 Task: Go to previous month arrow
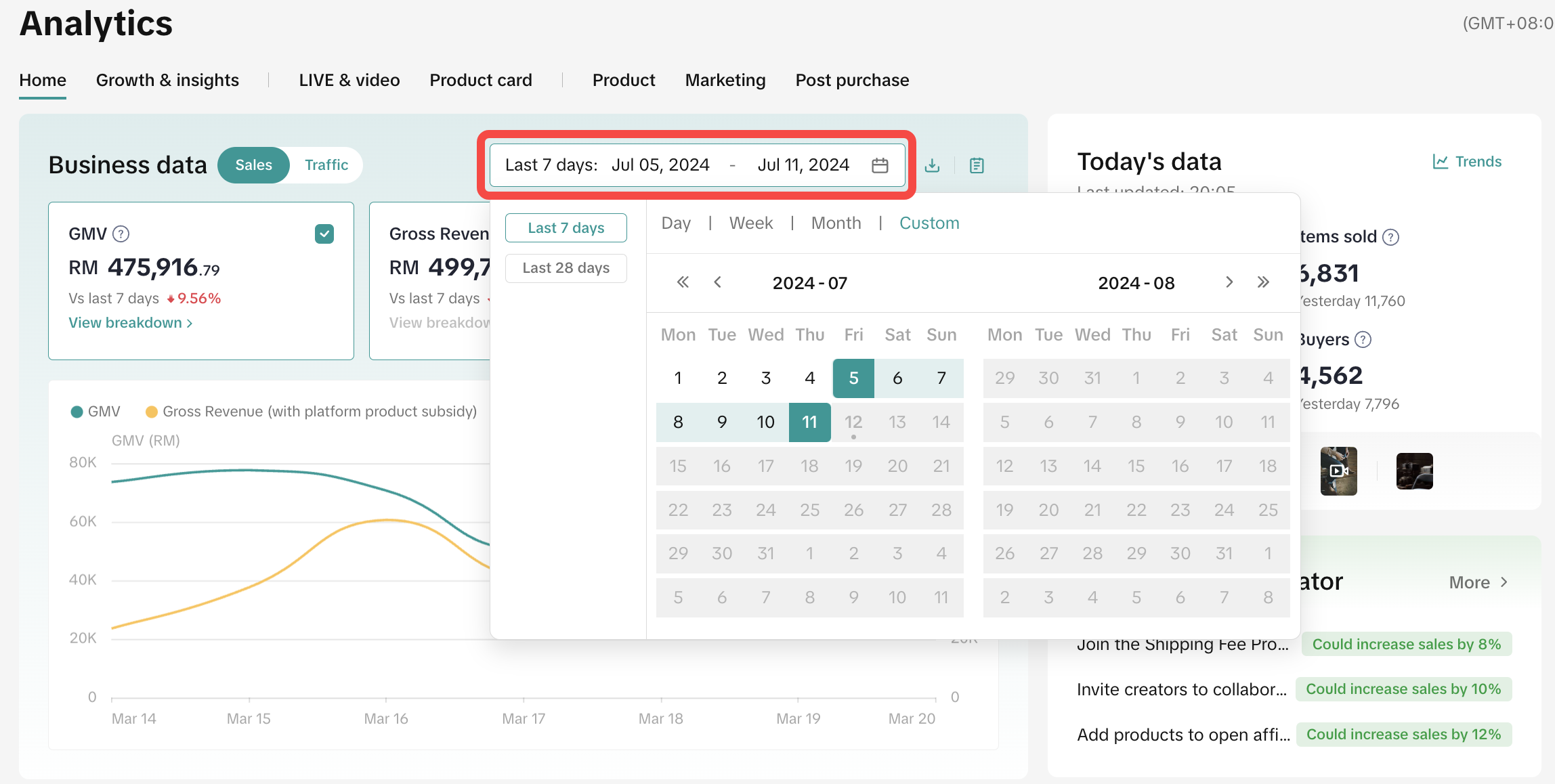[718, 282]
